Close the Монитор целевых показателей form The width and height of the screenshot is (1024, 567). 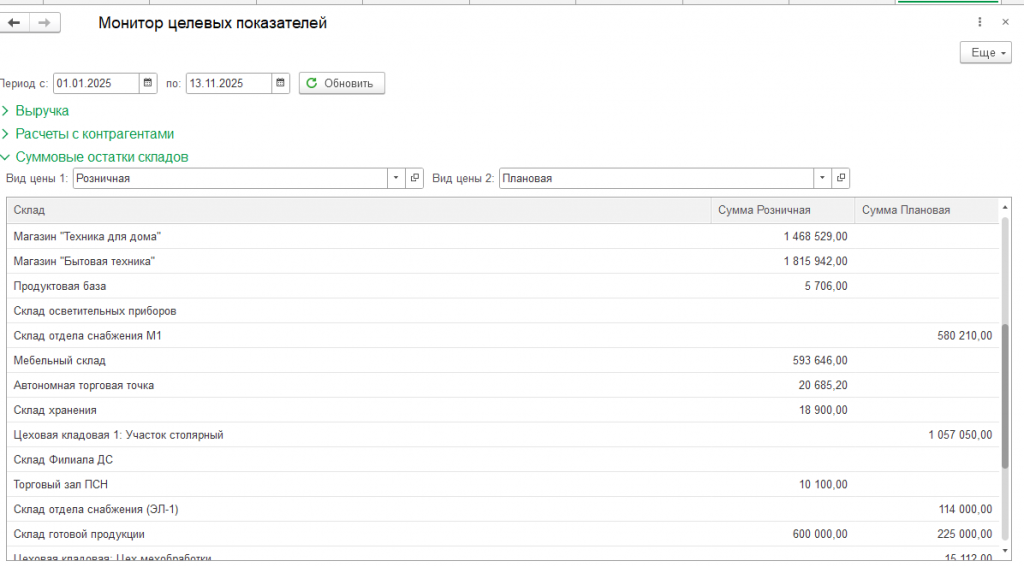(x=1005, y=22)
